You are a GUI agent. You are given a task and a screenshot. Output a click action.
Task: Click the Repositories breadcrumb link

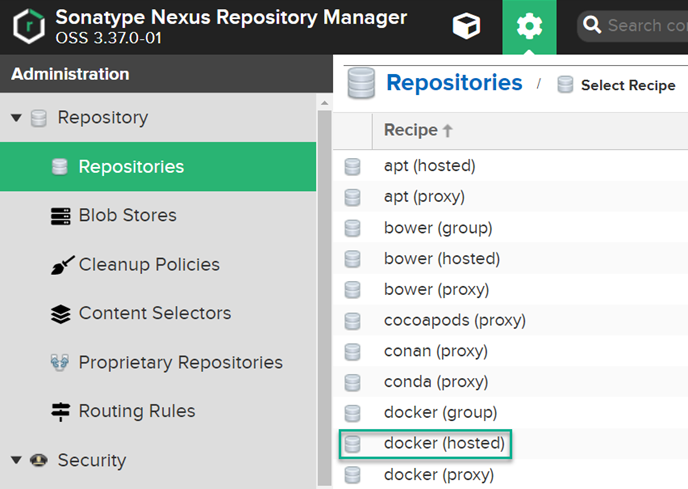(454, 83)
